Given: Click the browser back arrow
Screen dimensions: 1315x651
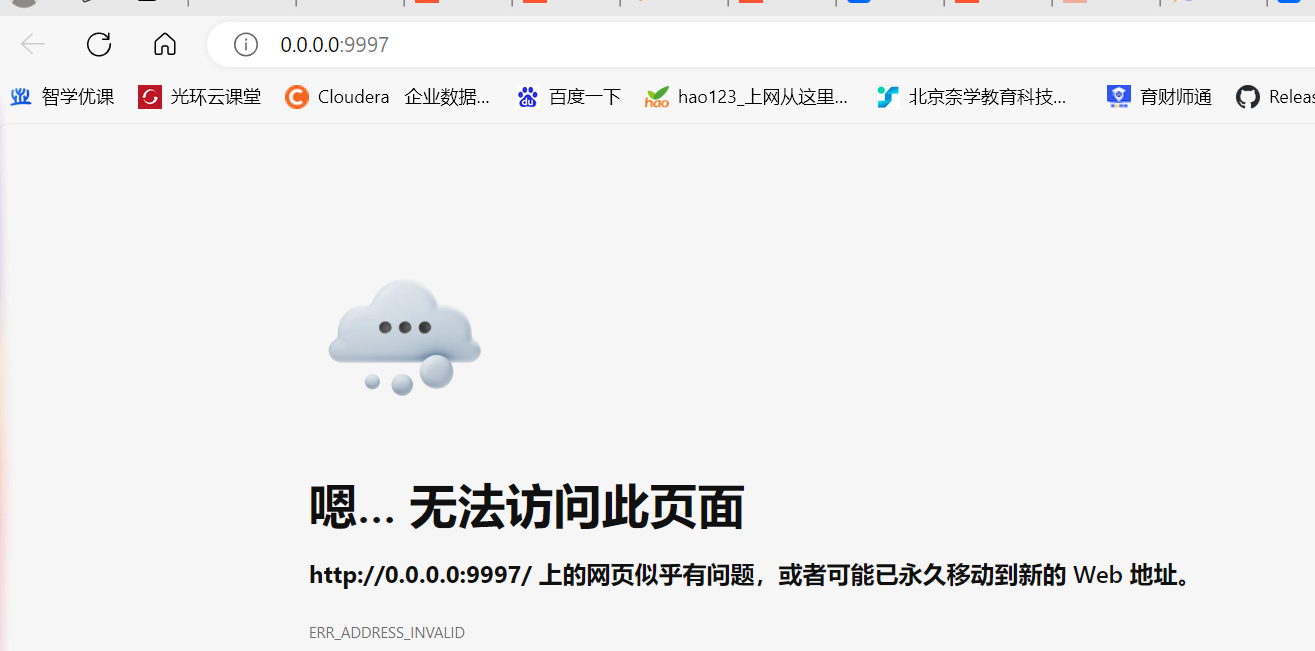Looking at the screenshot, I should coord(33,44).
